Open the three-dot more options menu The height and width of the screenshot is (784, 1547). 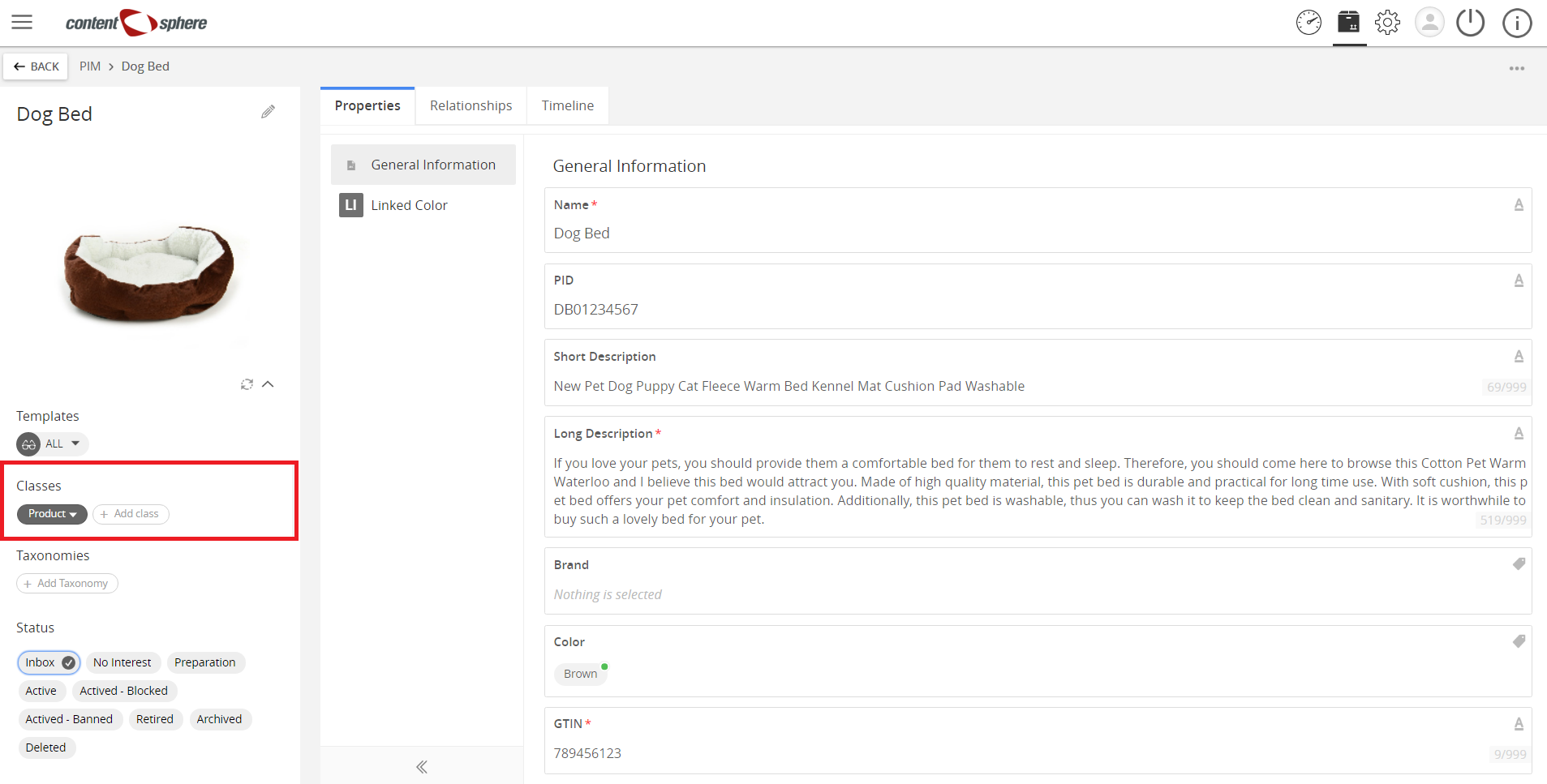1517,68
